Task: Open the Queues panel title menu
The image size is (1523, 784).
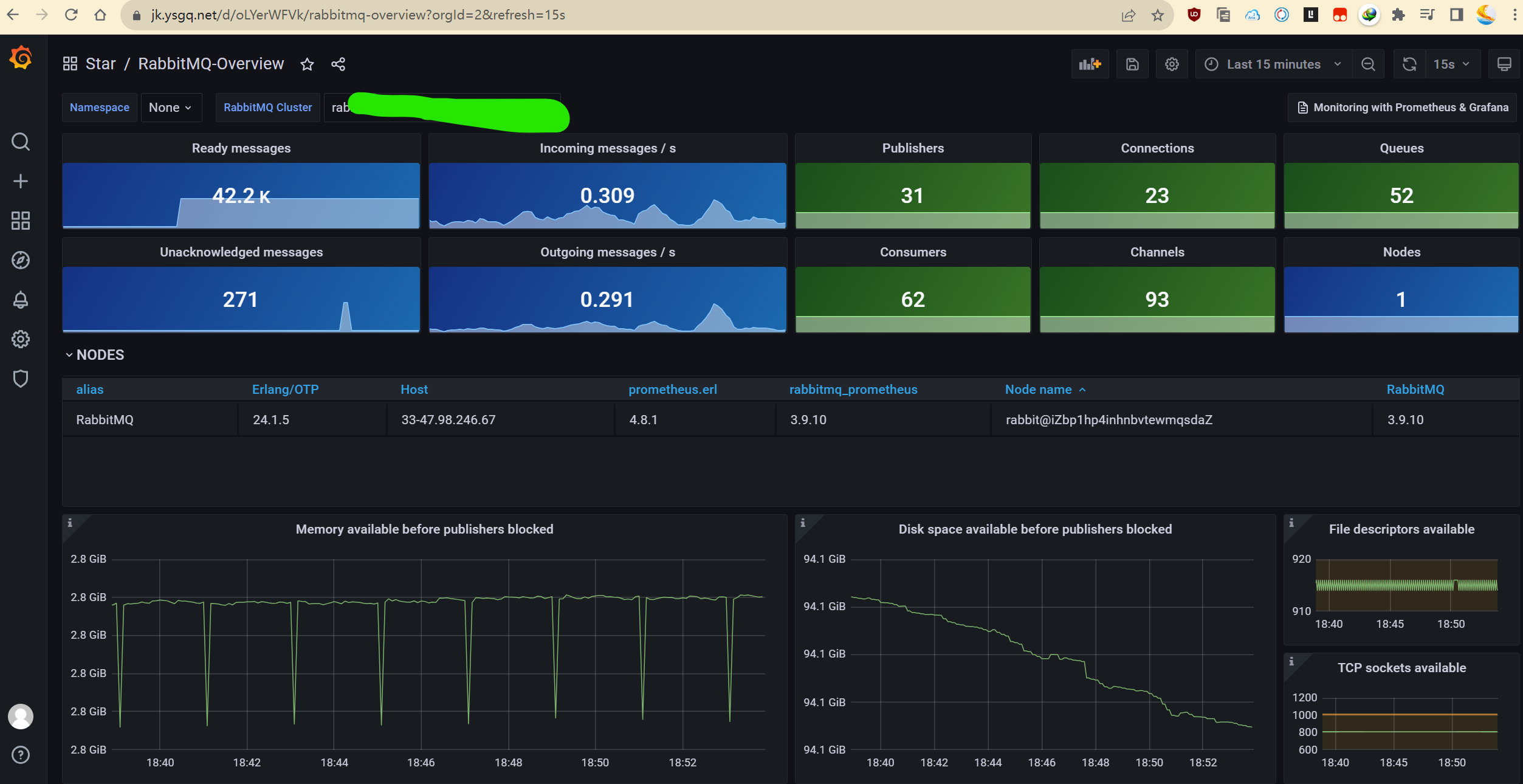Action: [x=1401, y=148]
